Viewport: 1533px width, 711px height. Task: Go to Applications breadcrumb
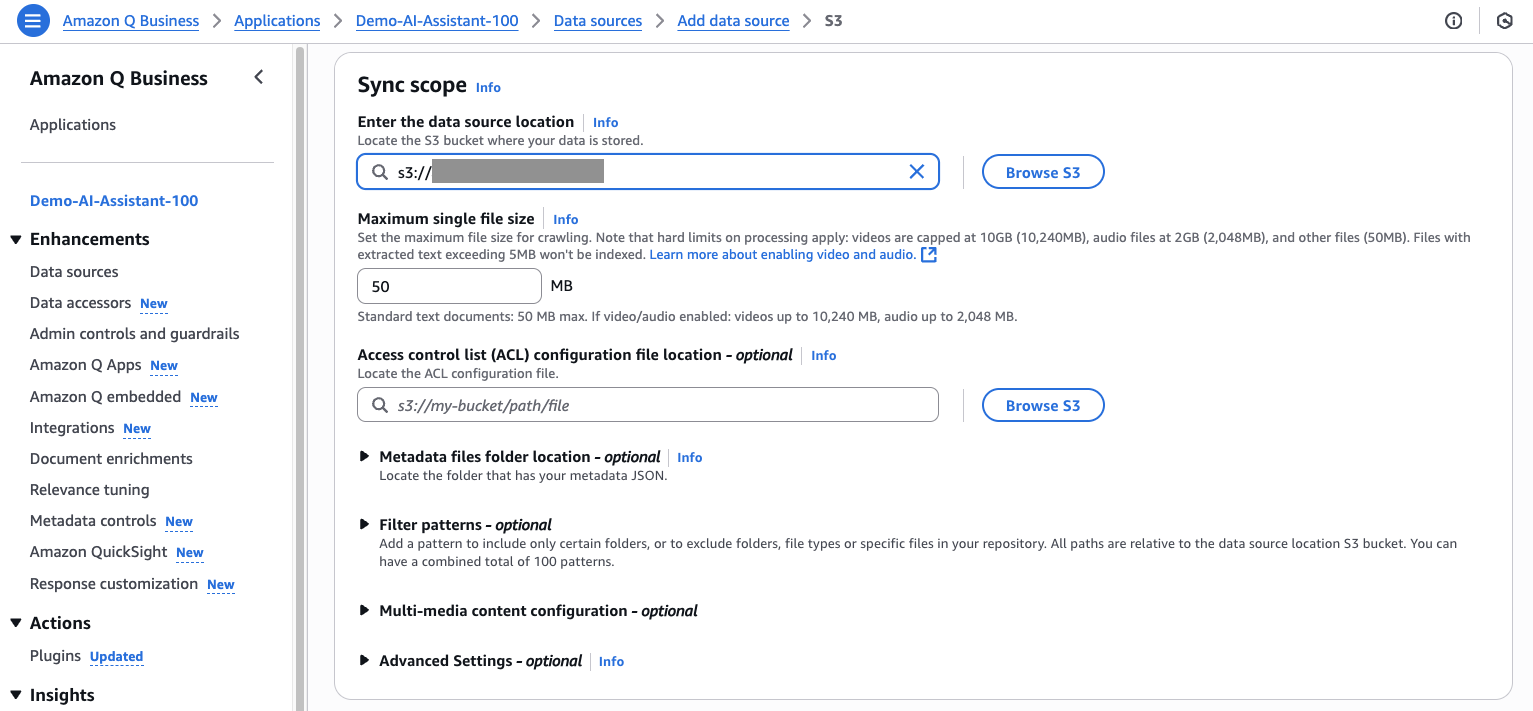click(x=277, y=21)
